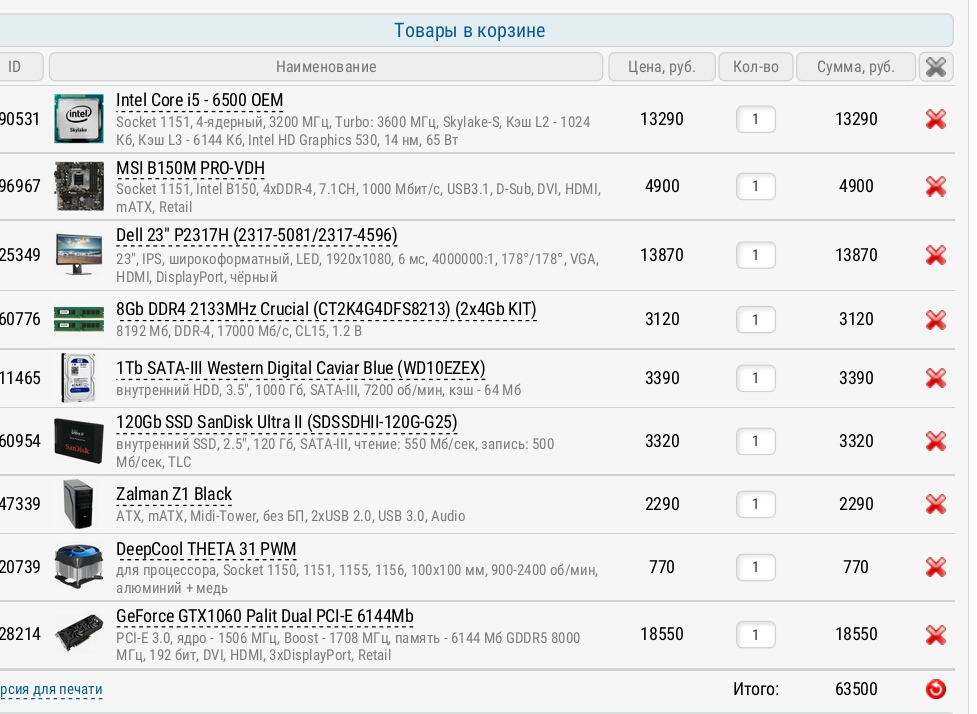Select price 18550 in Цена column
This screenshot has width=977, height=714.
662,634
